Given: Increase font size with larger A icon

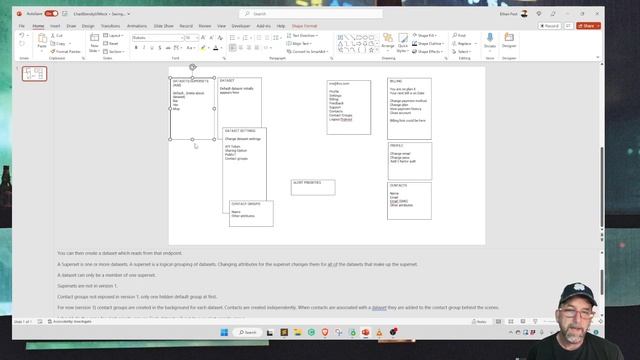Looking at the screenshot, I should pyautogui.click(x=203, y=38).
